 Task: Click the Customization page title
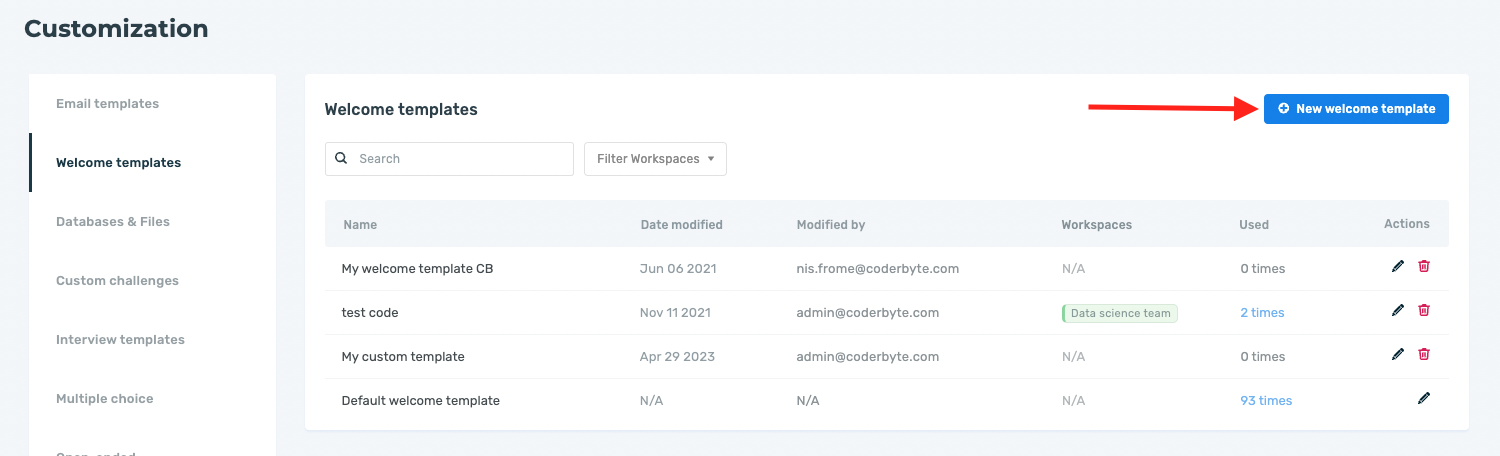116,29
